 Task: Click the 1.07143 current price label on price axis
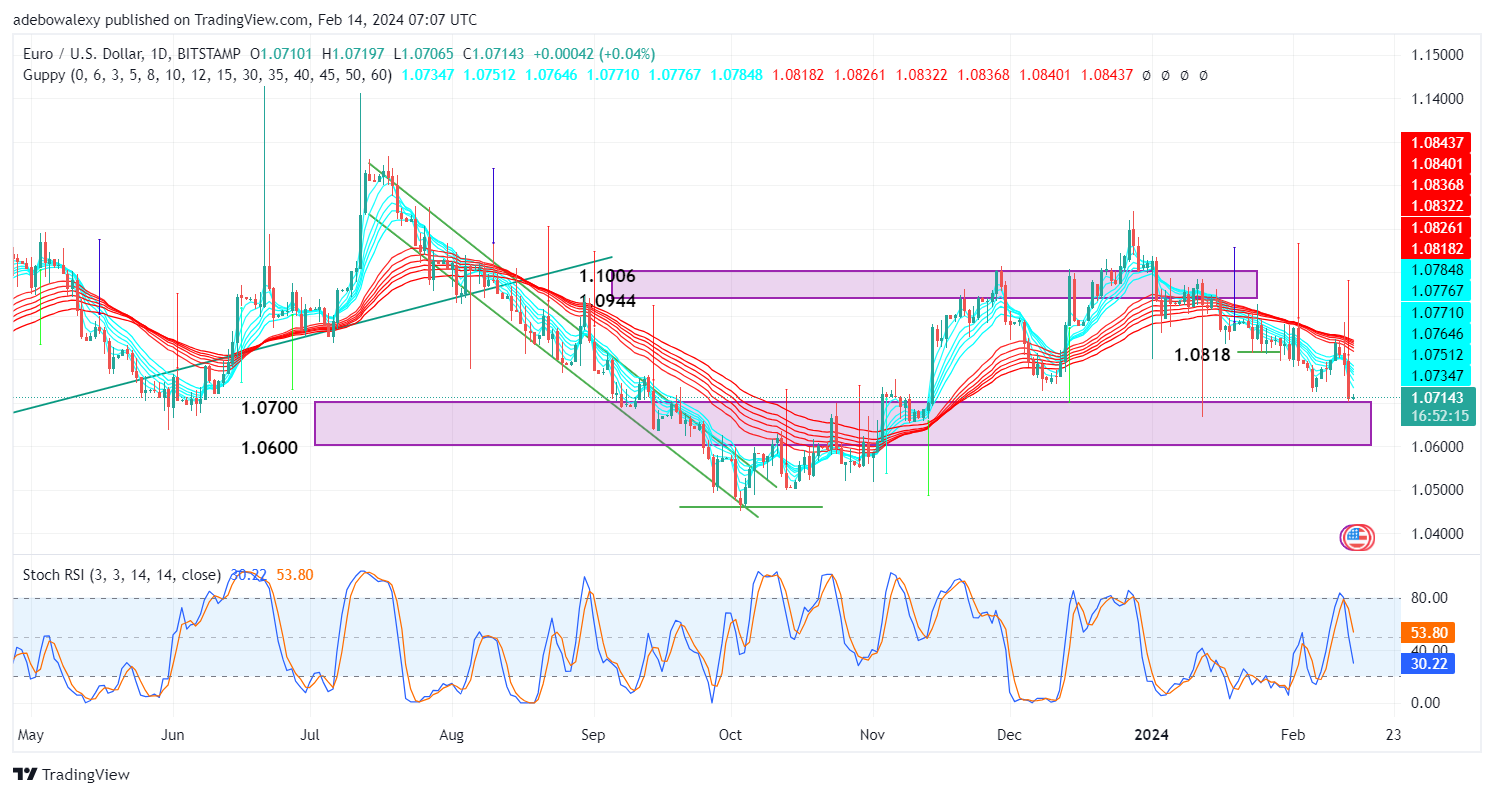1438,398
